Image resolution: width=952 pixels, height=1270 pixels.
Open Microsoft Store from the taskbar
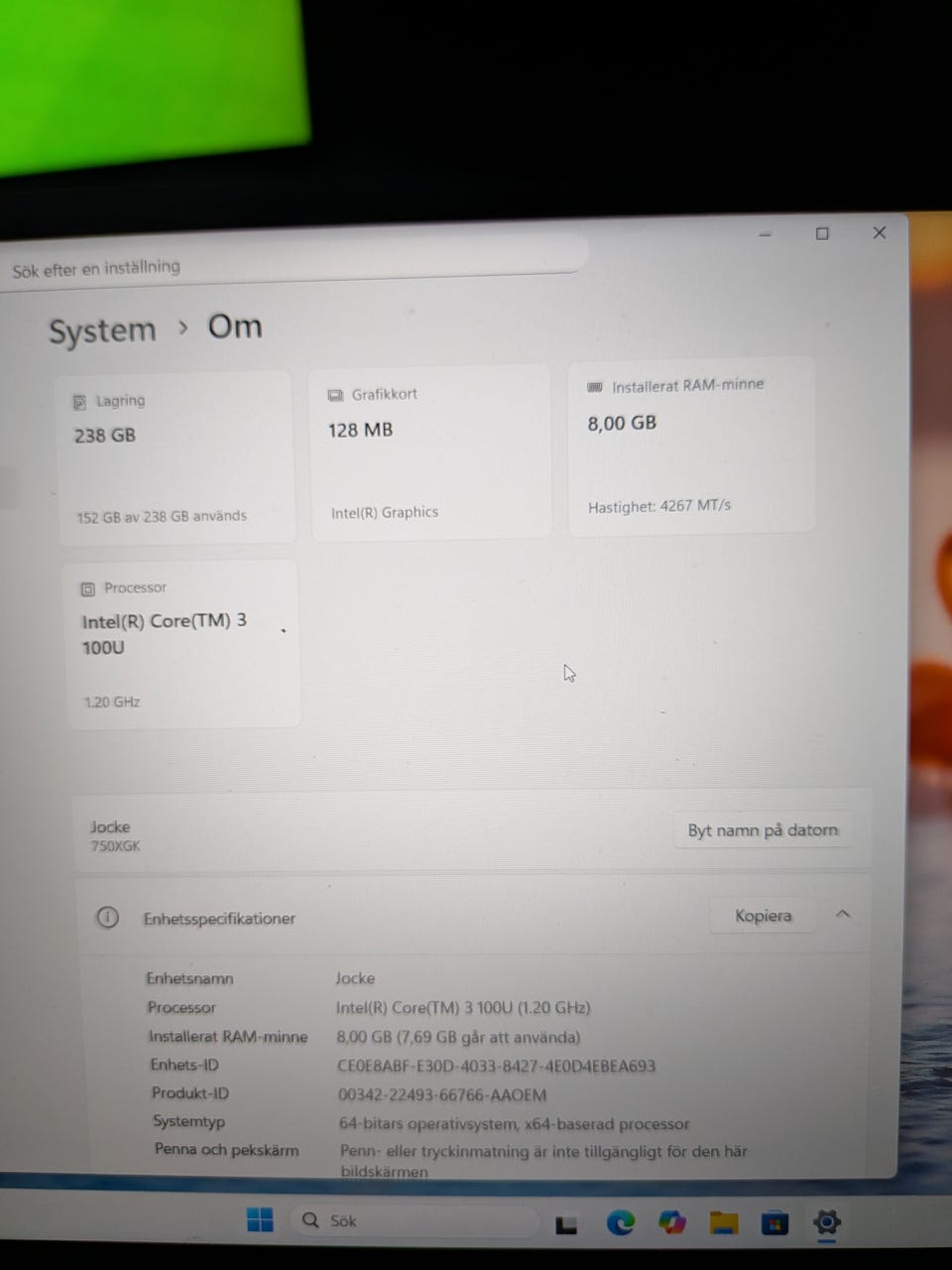click(774, 1224)
